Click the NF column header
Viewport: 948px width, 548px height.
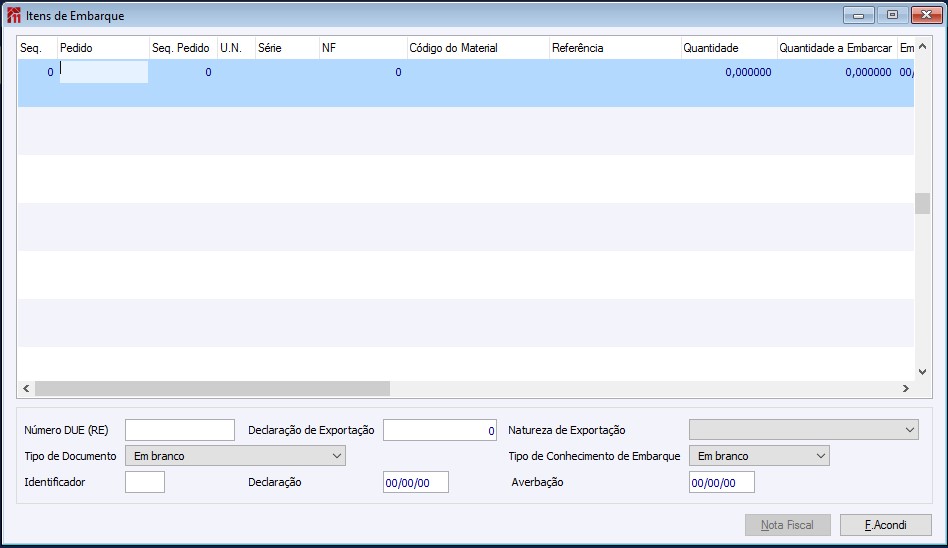[x=363, y=48]
